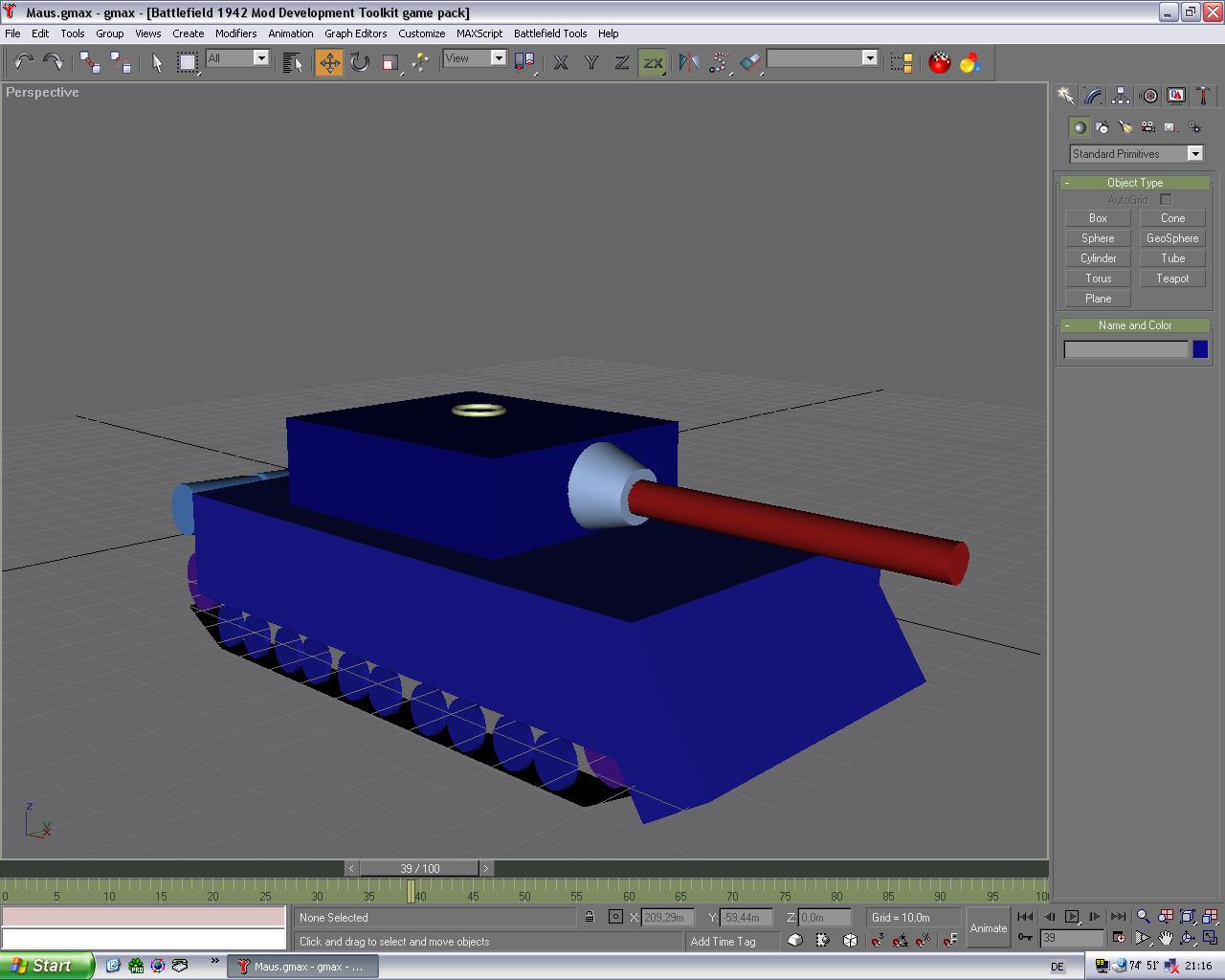Toggle the selection lock padlock

click(x=590, y=917)
